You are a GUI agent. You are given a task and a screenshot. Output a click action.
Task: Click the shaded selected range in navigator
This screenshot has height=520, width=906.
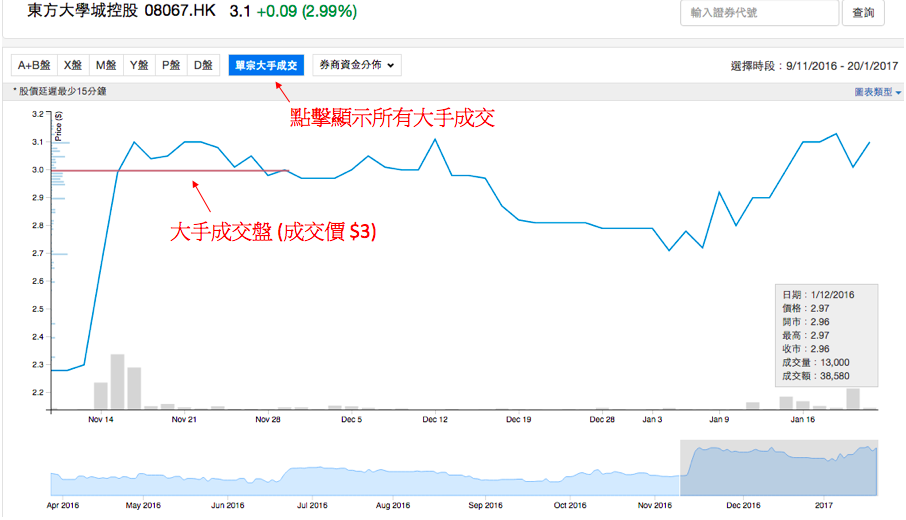pos(778,468)
